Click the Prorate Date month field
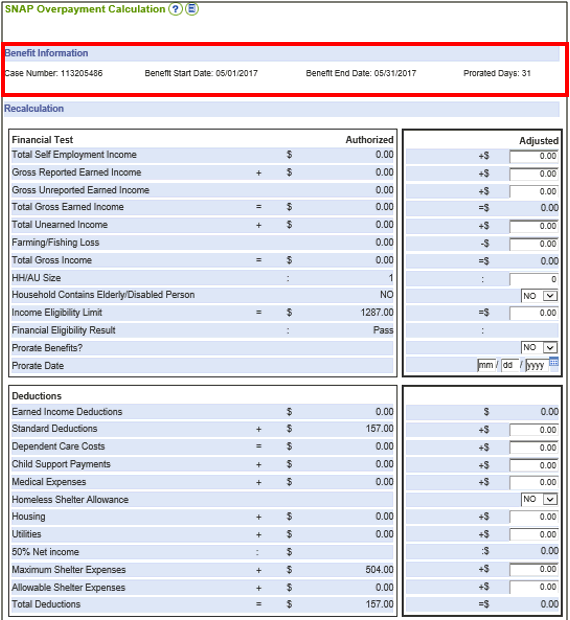The width and height of the screenshot is (570, 620). 486,365
